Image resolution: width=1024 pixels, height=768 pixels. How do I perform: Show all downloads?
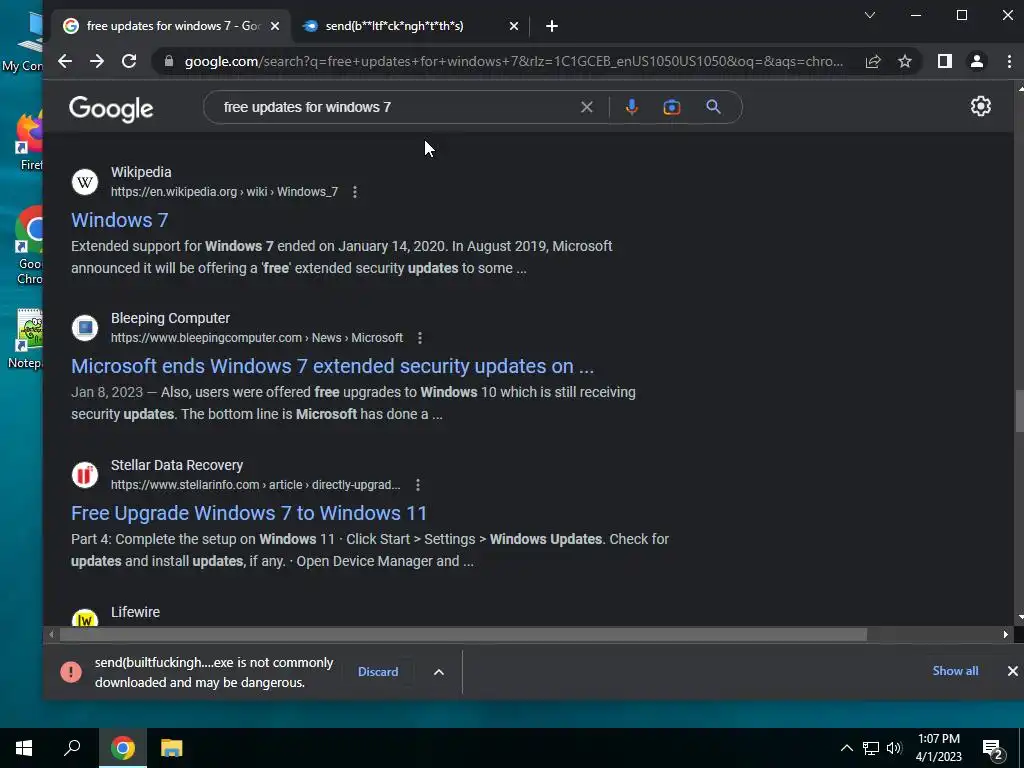tap(955, 671)
